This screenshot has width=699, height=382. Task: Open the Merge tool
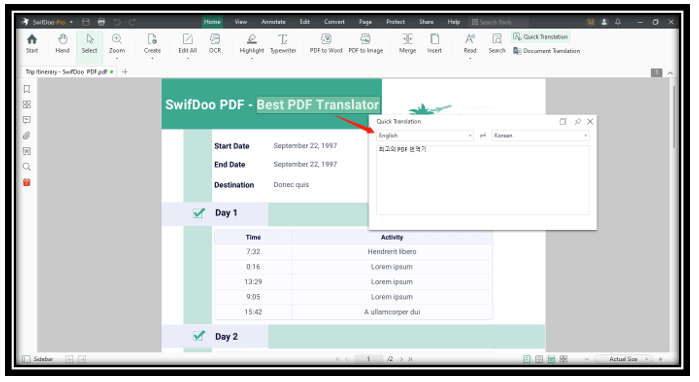407,44
